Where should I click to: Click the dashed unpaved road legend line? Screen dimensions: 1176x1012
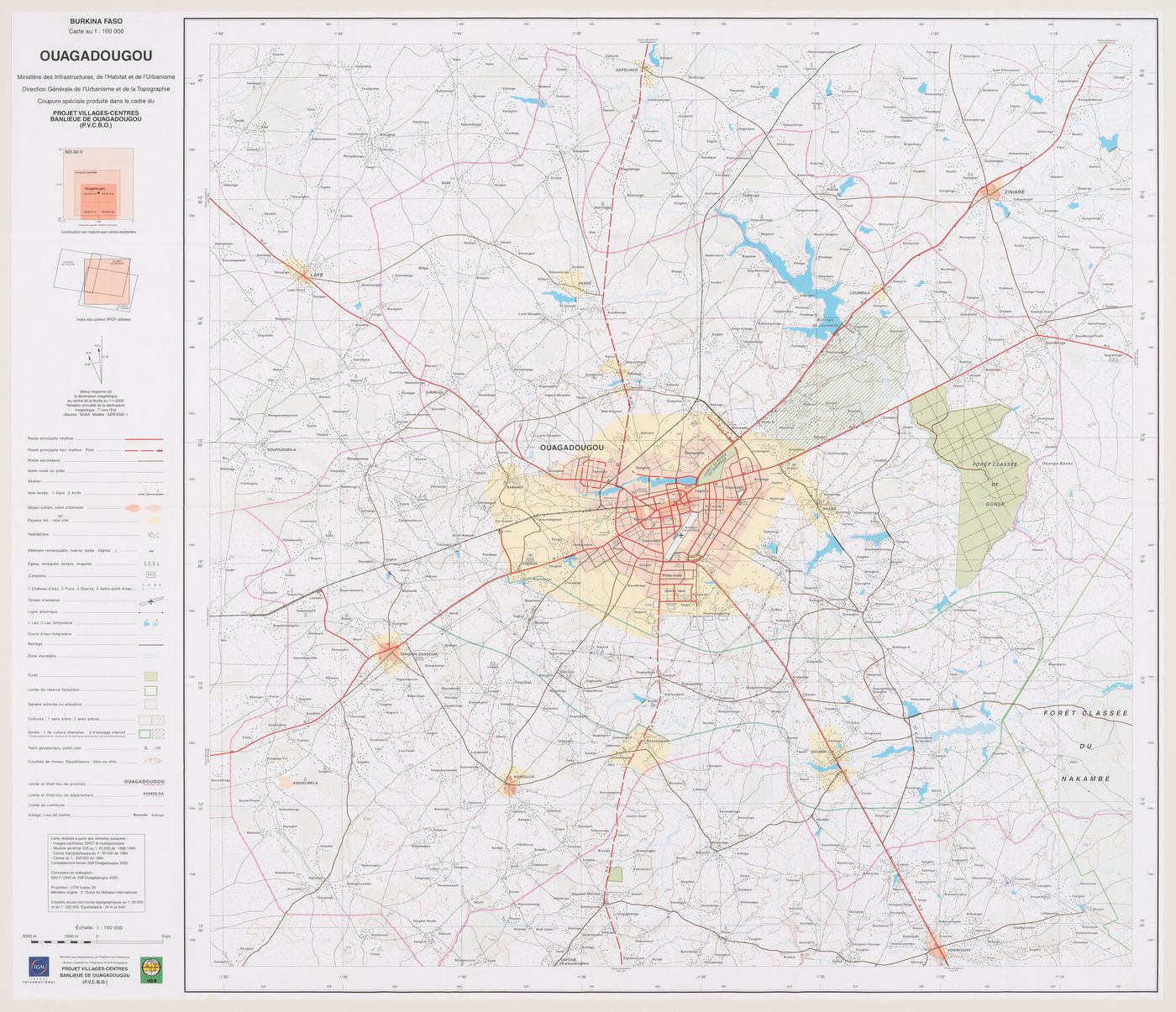pos(144,451)
